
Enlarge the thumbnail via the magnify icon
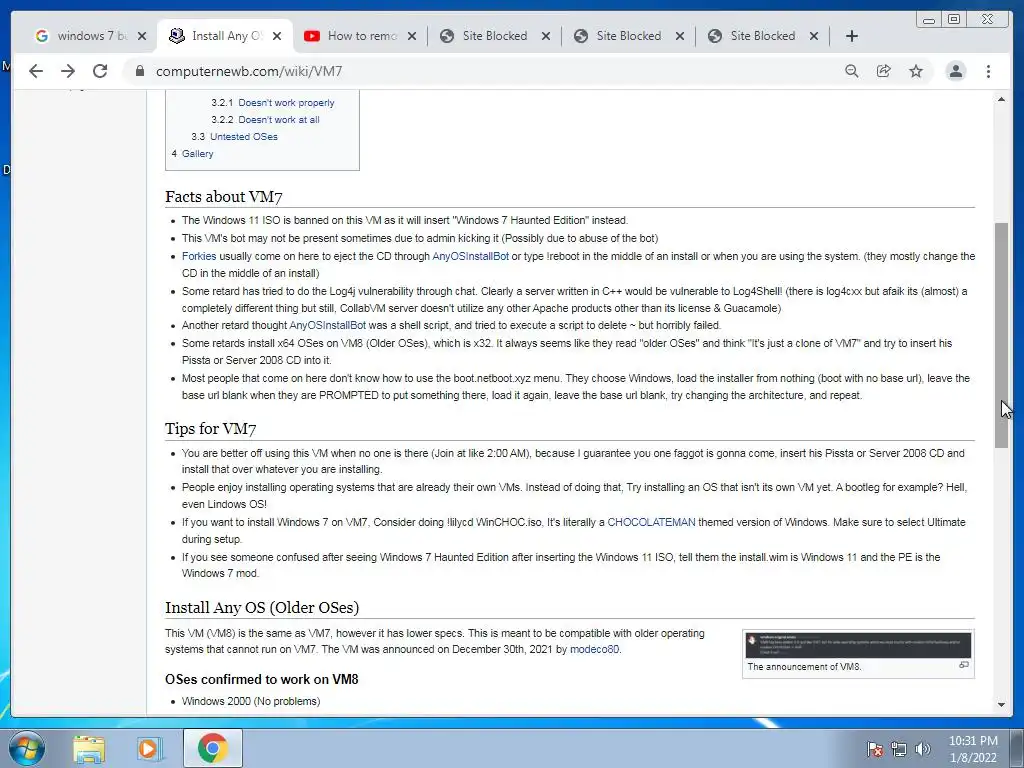tap(964, 665)
